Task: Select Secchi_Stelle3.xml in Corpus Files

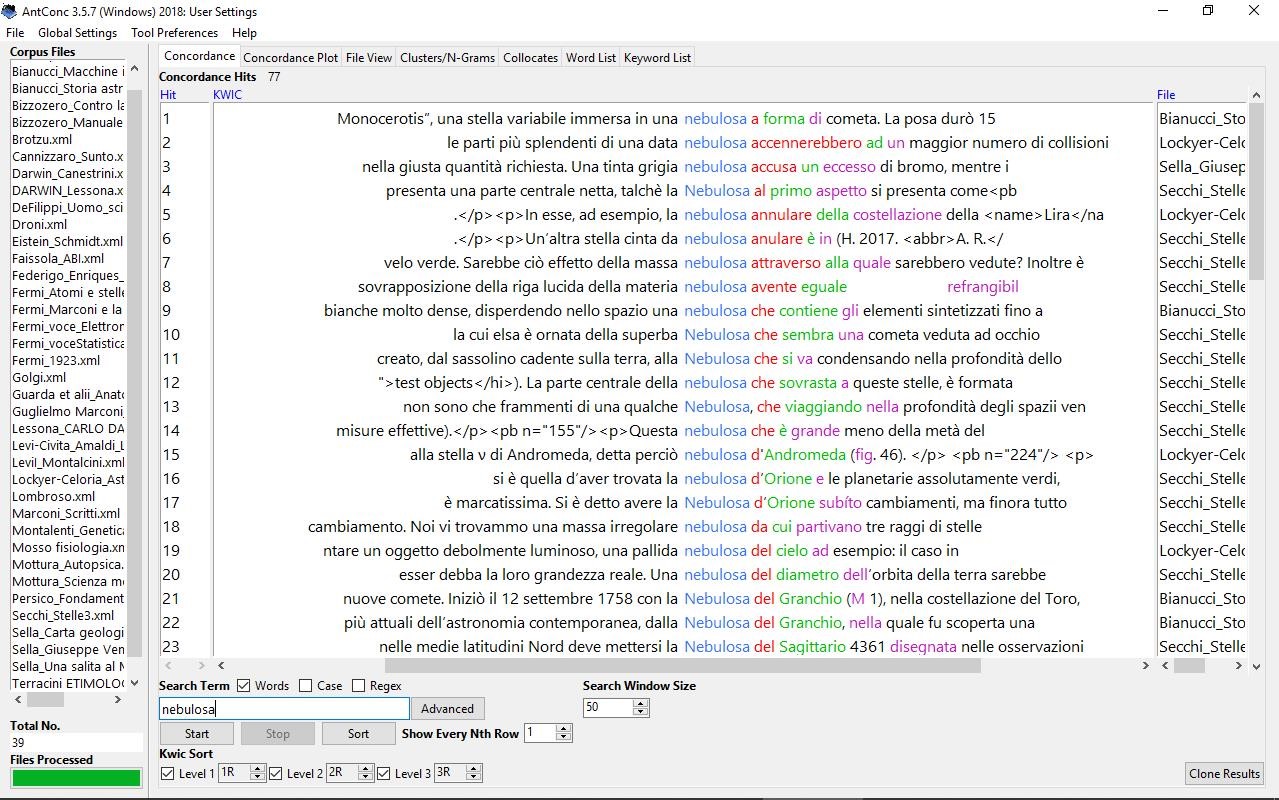Action: pyautogui.click(x=63, y=616)
